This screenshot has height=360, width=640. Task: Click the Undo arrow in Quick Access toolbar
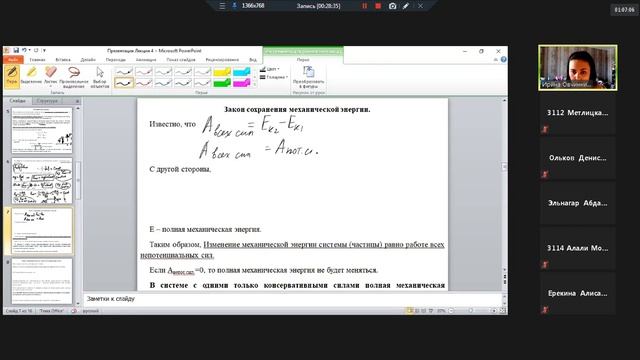click(24, 51)
